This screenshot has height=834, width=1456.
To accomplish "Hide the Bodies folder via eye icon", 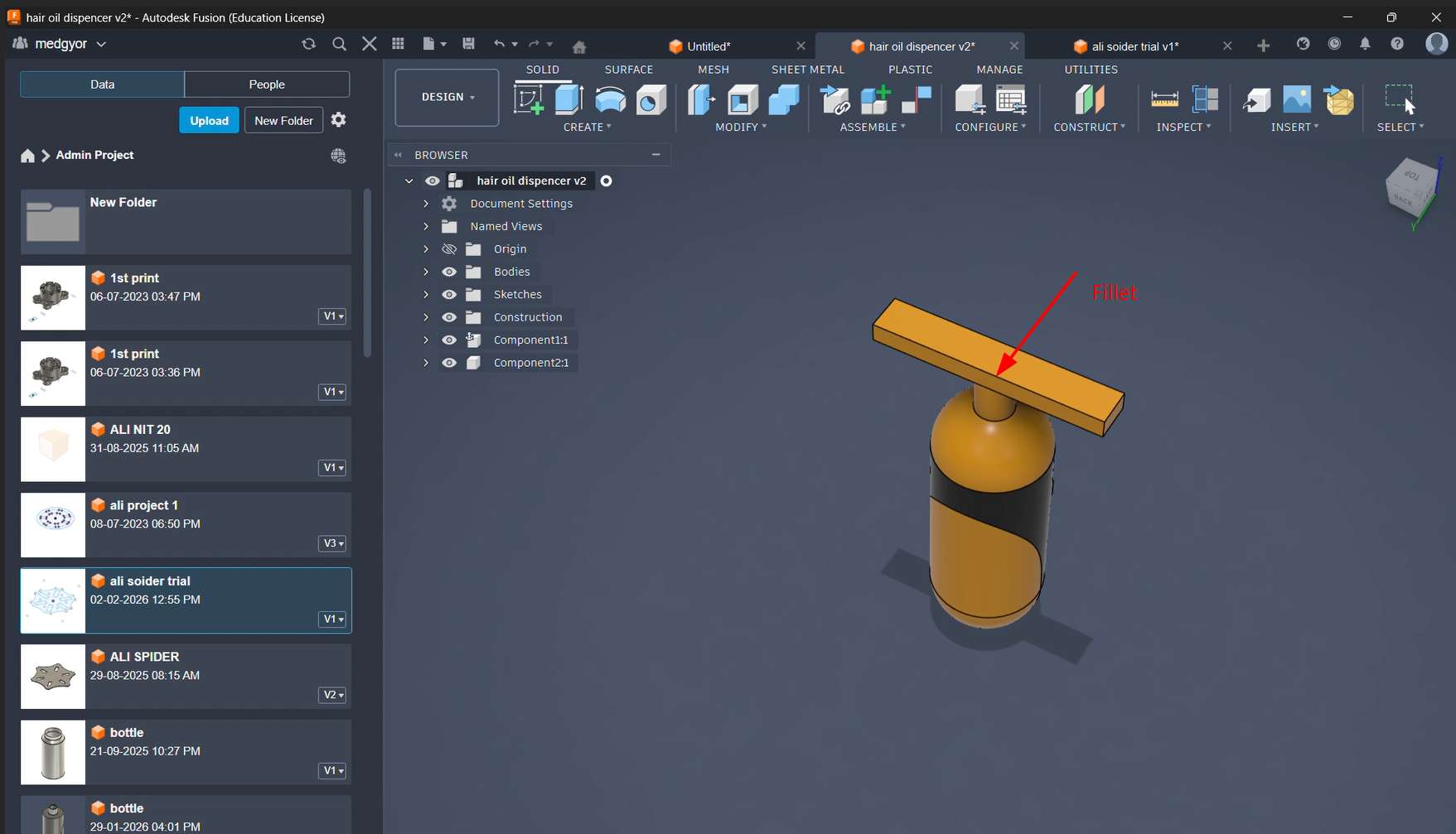I will 449,272.
